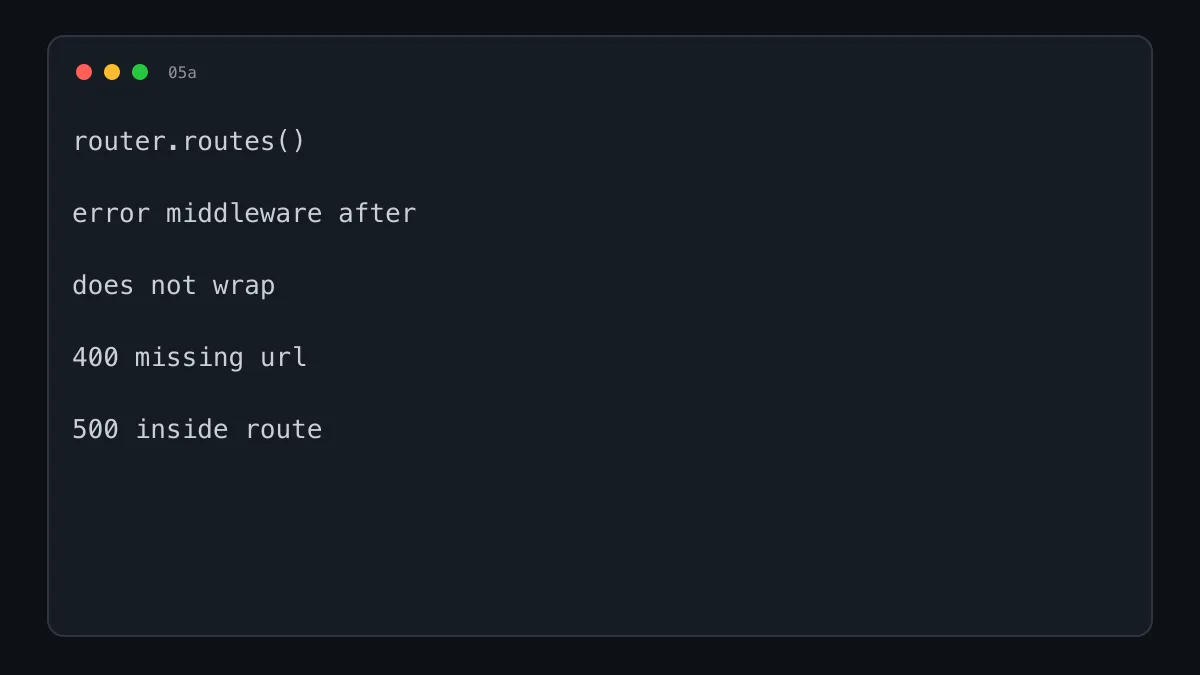Viewport: 1200px width, 675px height.
Task: Click the word route in last line
Action: (283, 431)
